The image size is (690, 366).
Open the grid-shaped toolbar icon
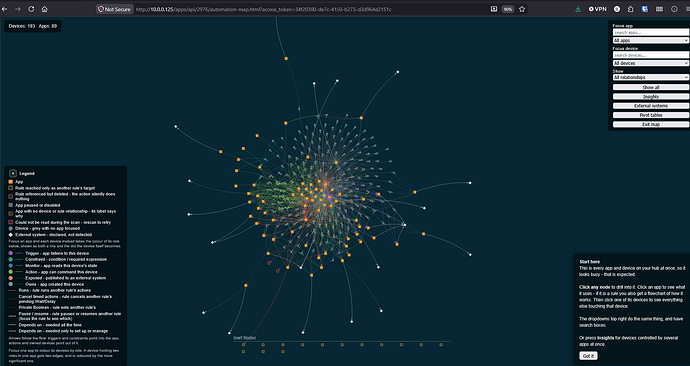point(659,9)
